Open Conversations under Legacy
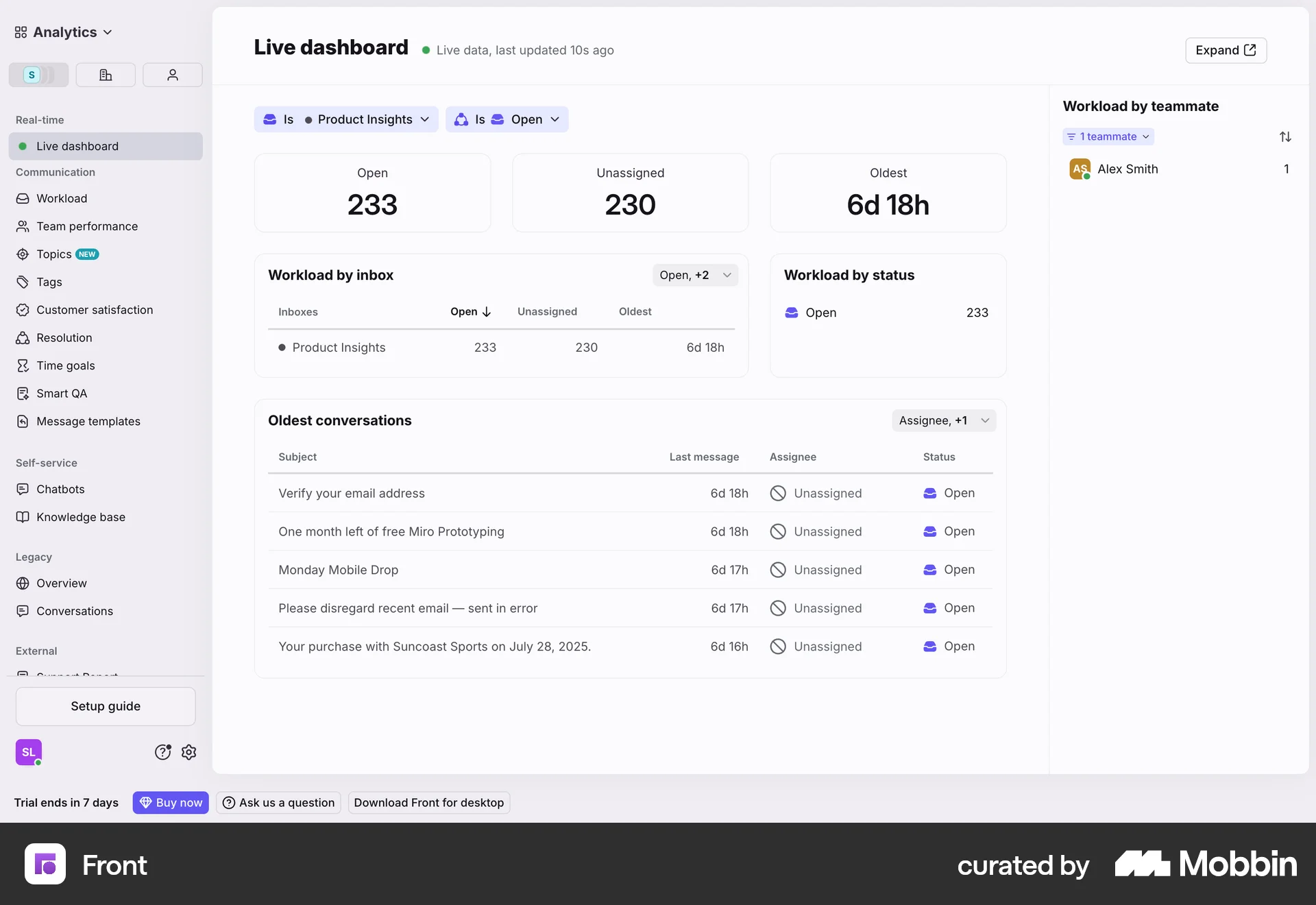Viewport: 1316px width, 905px height. click(x=74, y=611)
